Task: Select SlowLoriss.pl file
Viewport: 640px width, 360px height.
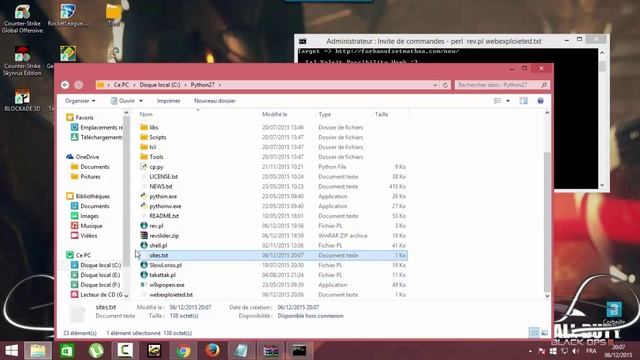Action: 165,265
